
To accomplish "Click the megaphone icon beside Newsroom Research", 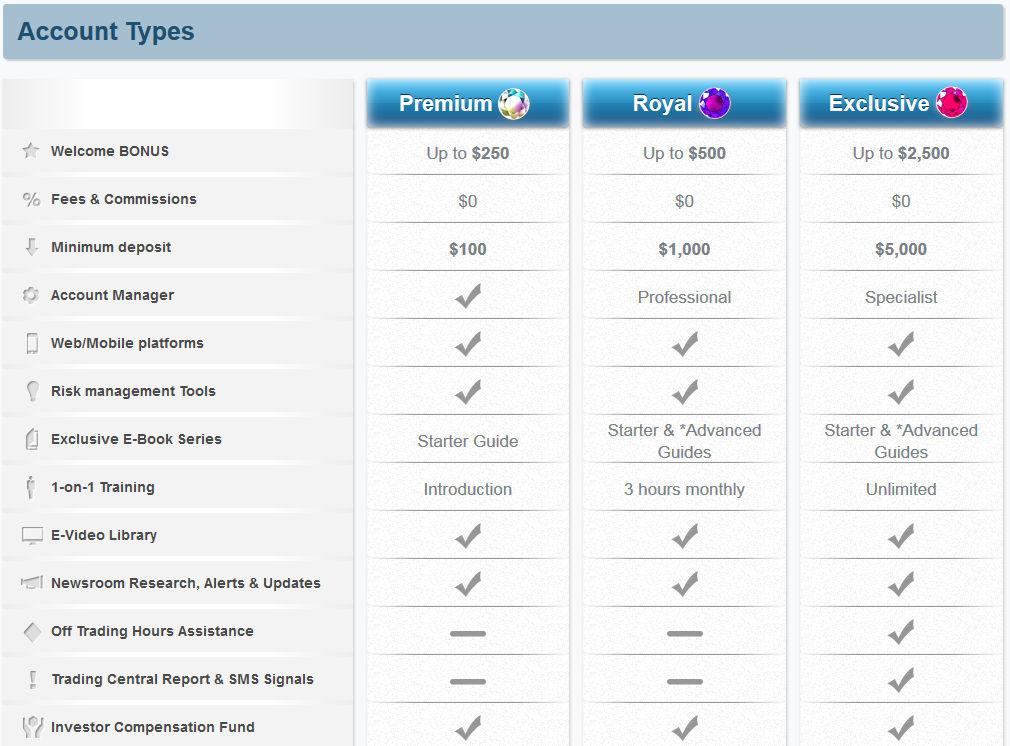I will (x=32, y=583).
